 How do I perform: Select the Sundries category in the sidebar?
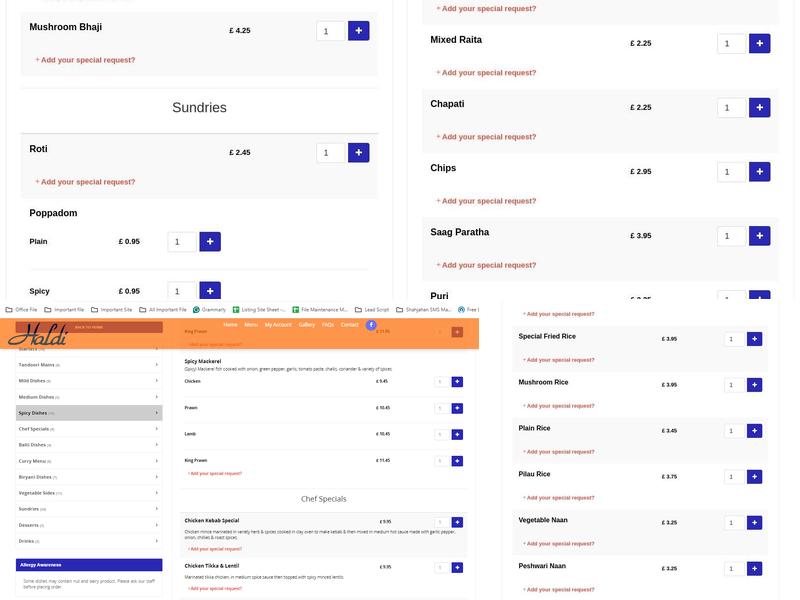click(88, 509)
